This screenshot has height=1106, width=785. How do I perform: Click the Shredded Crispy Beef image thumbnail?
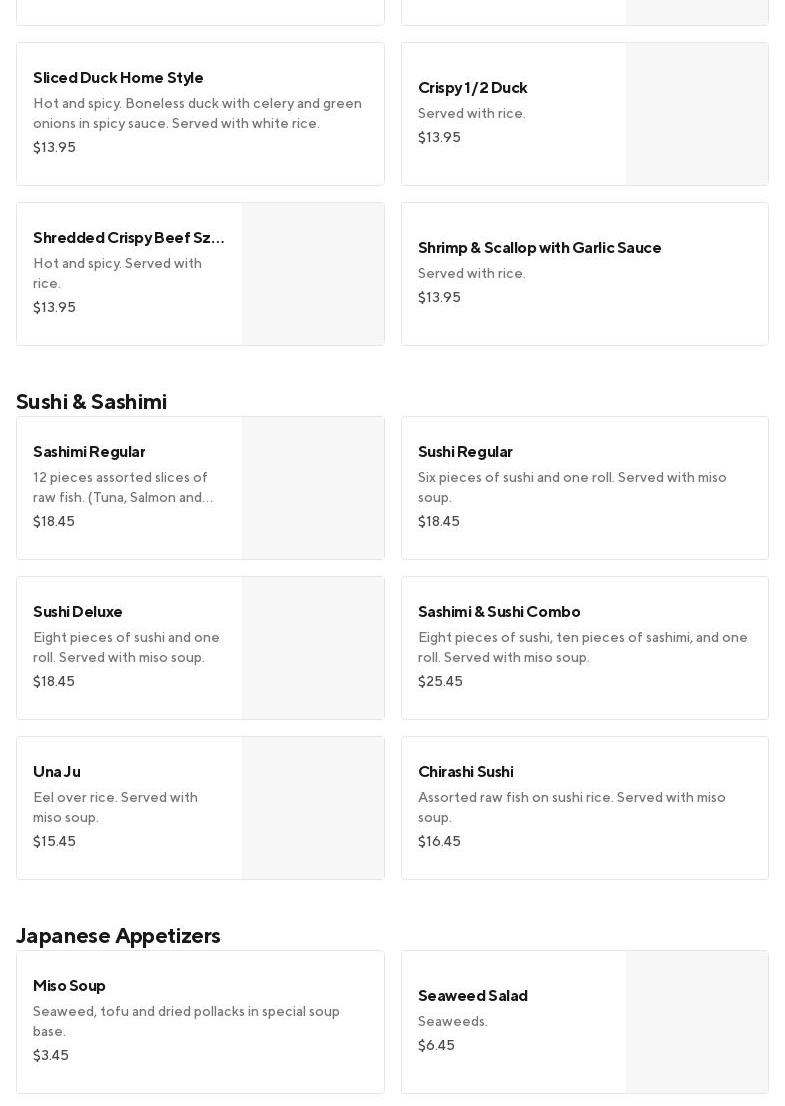point(312,274)
